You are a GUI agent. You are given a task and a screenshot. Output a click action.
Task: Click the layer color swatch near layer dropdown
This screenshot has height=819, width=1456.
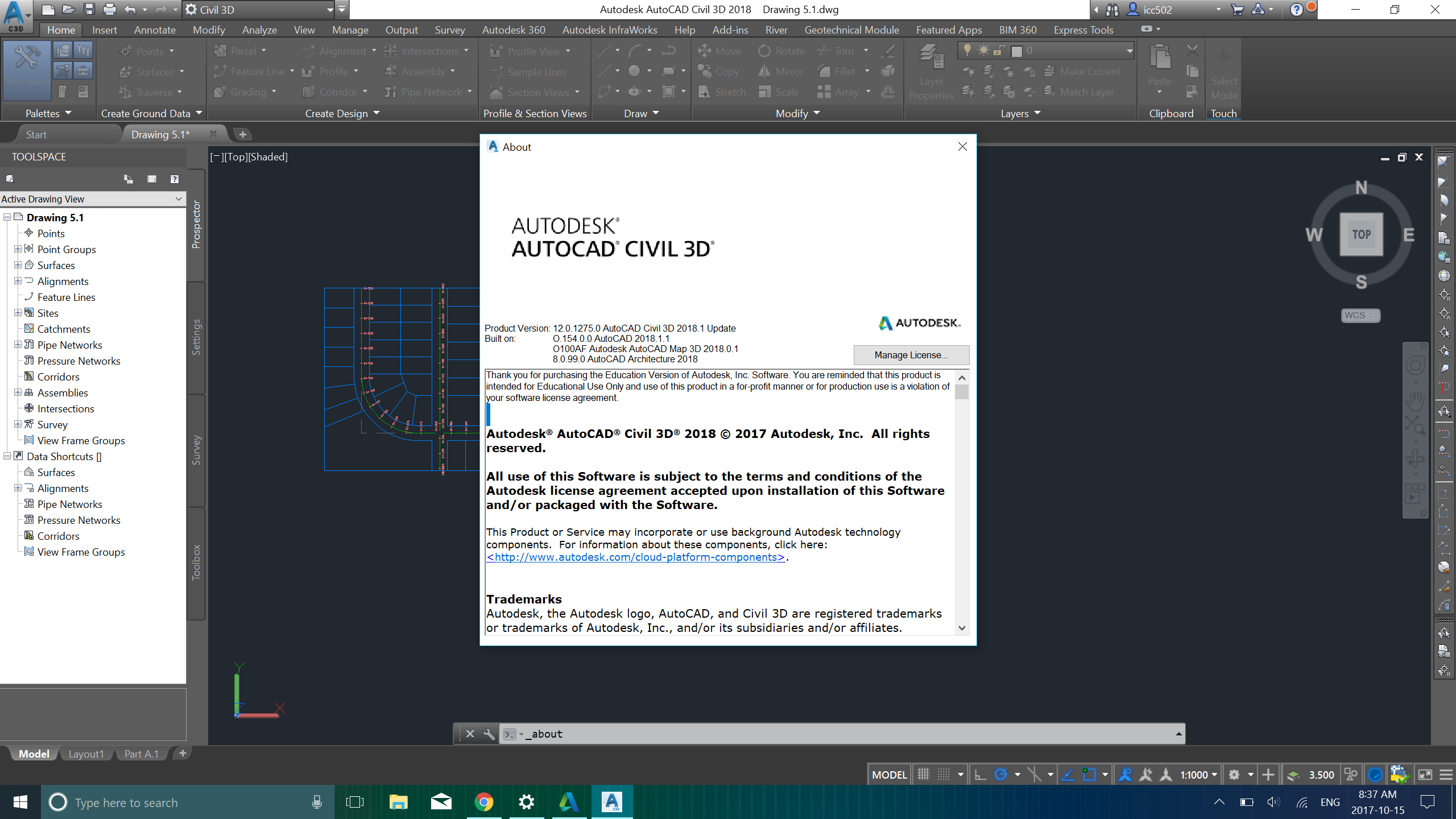click(1016, 51)
